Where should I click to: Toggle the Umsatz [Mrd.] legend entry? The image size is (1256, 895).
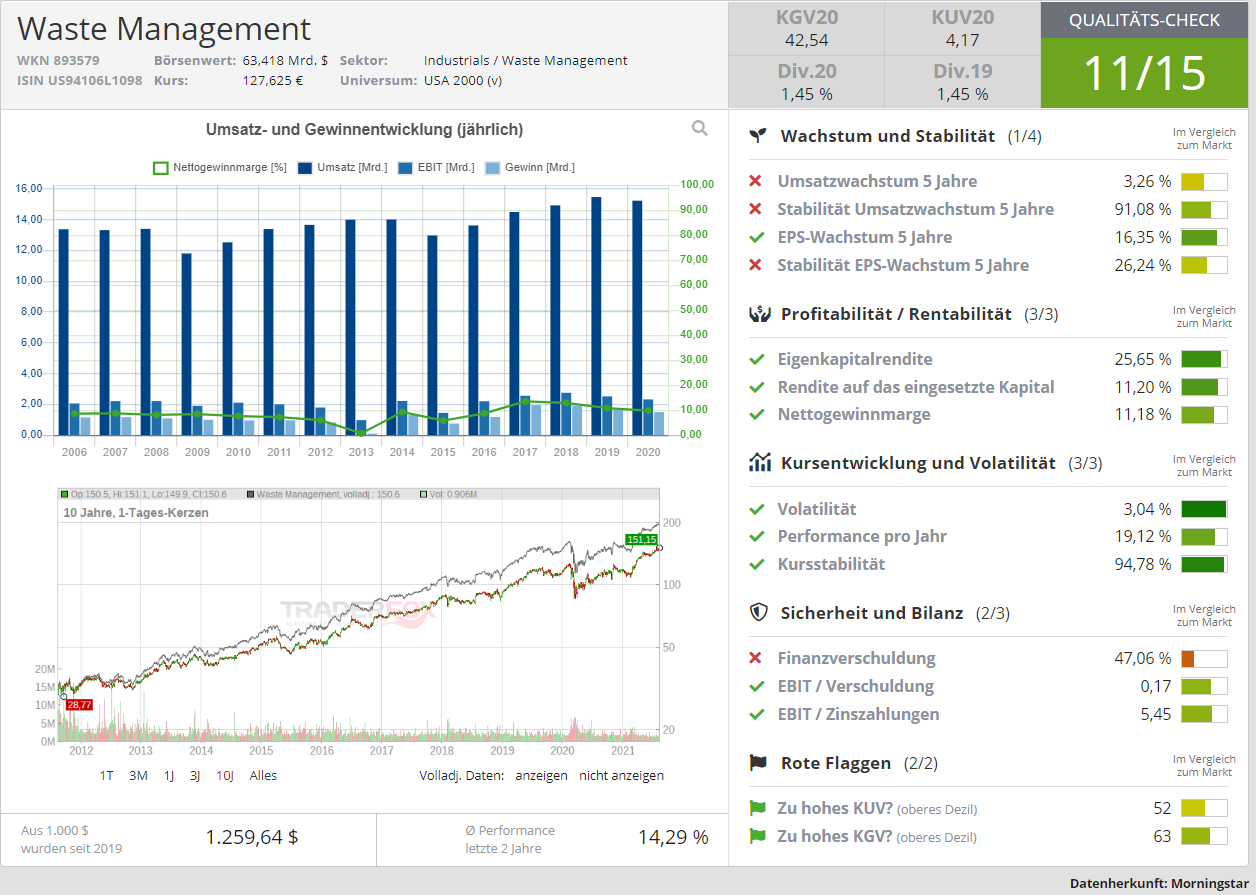pyautogui.click(x=343, y=168)
